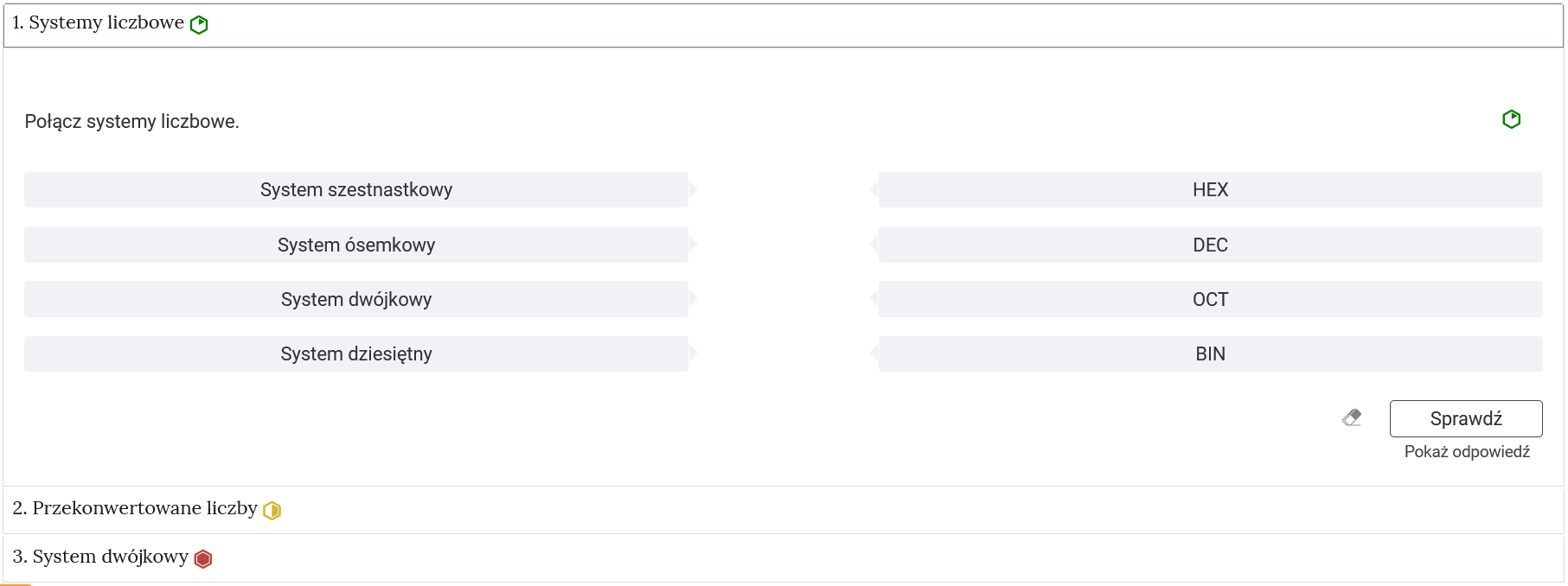Choose the BIN answer tile
The image size is (1568, 586).
[1209, 354]
